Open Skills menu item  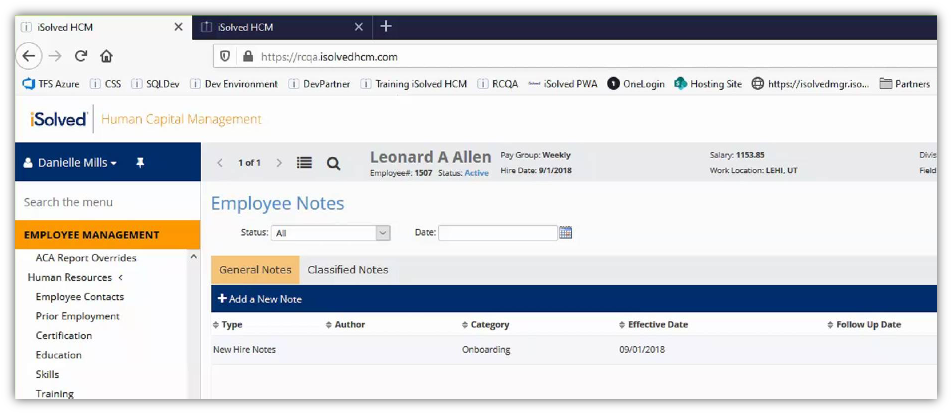click(x=47, y=375)
